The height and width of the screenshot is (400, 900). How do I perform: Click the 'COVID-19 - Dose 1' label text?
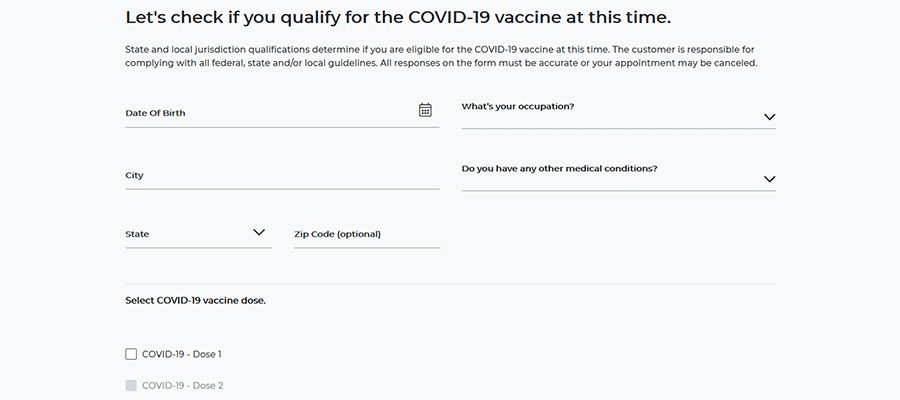point(182,354)
